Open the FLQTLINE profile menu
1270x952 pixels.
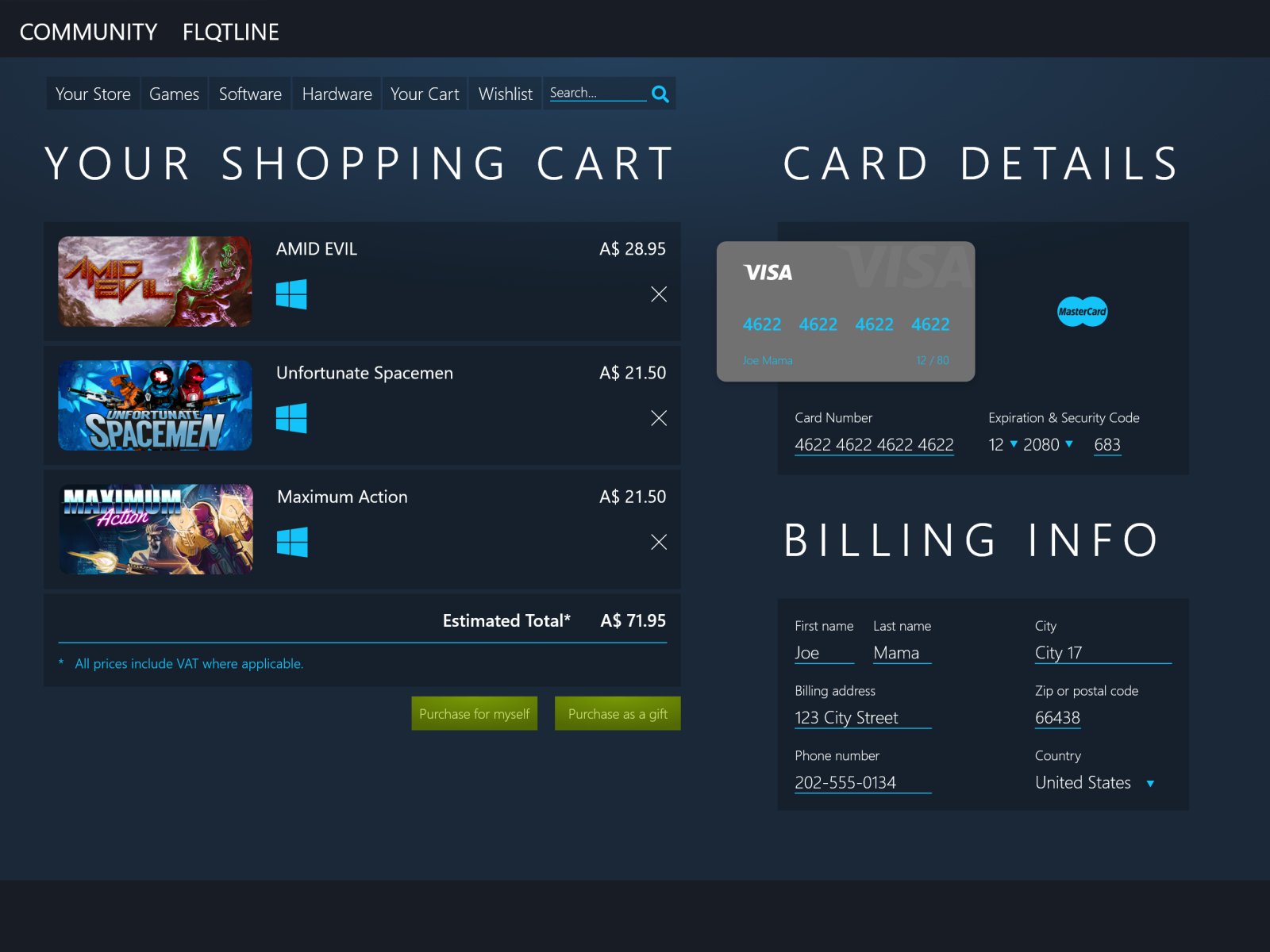point(231,32)
